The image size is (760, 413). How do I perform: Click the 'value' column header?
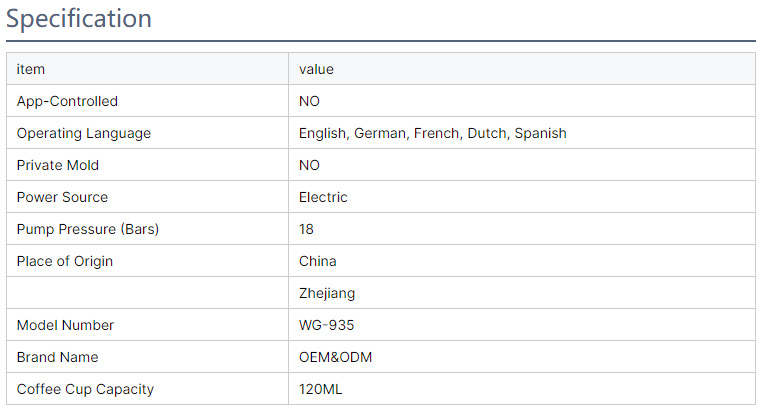(x=316, y=69)
